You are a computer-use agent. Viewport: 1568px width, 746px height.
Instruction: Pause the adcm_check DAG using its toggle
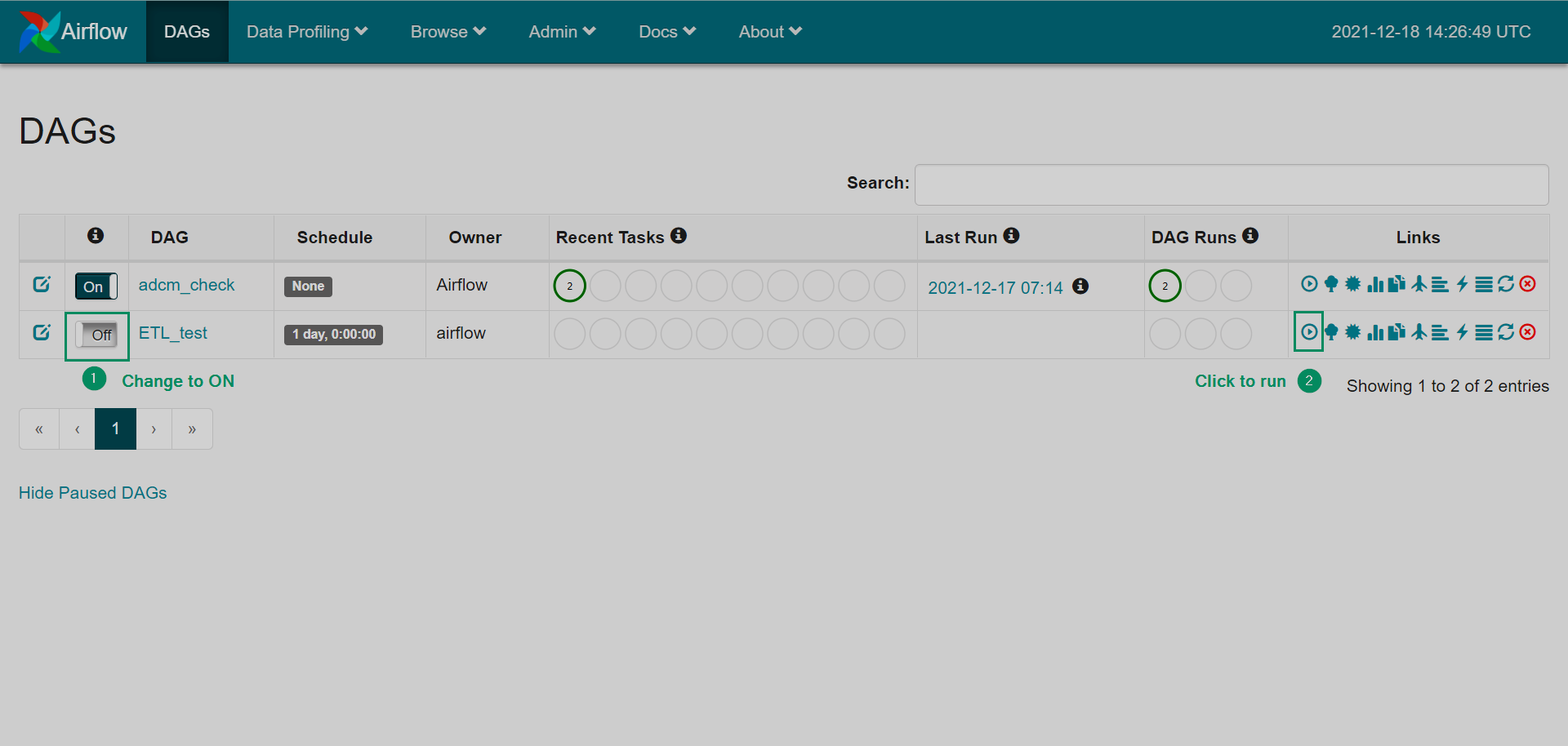(96, 286)
